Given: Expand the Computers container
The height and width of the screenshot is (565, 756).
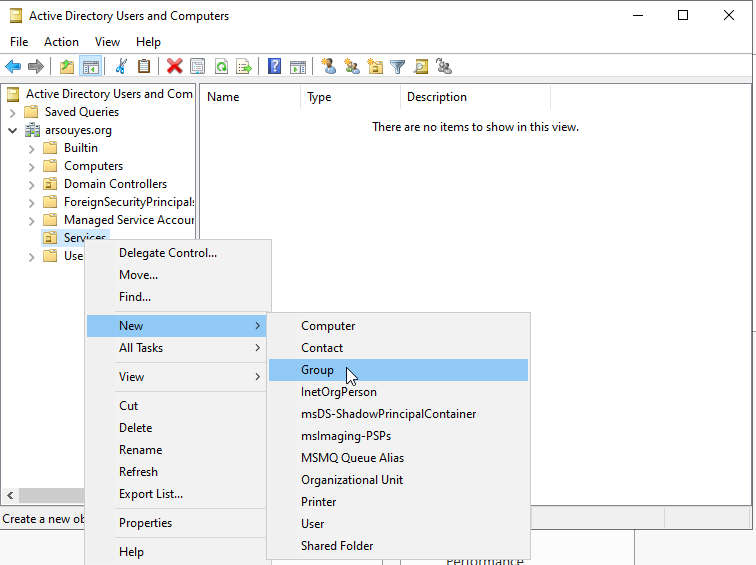Looking at the screenshot, I should pyautogui.click(x=31, y=167).
